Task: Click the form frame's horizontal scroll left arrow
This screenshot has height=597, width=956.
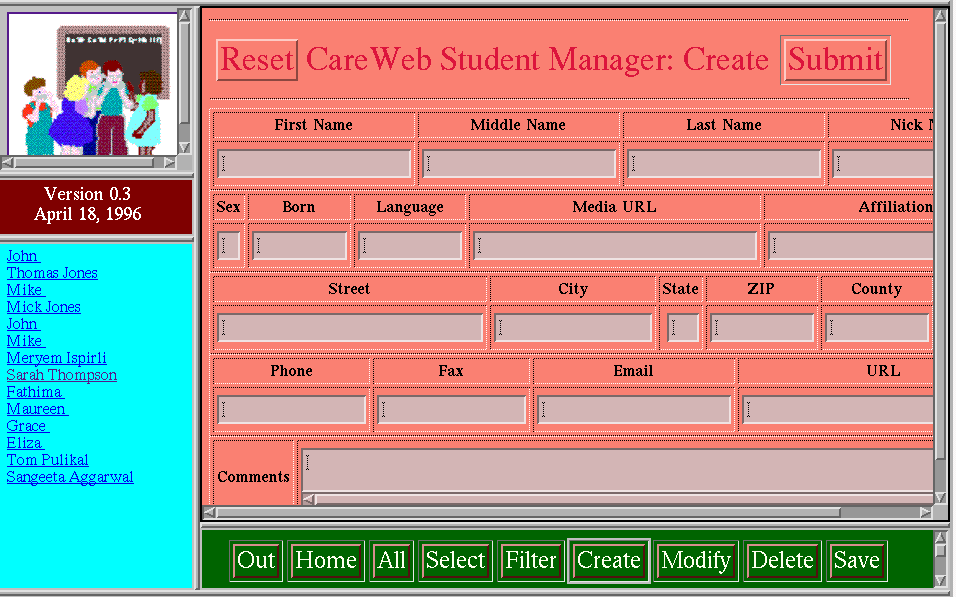Action: click(209, 512)
